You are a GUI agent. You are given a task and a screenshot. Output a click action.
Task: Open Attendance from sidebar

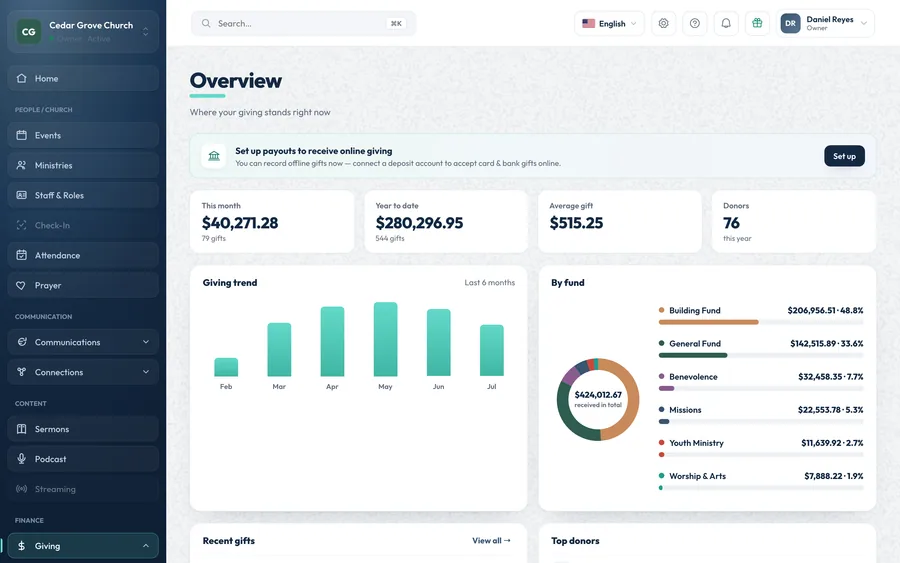pyautogui.click(x=83, y=255)
